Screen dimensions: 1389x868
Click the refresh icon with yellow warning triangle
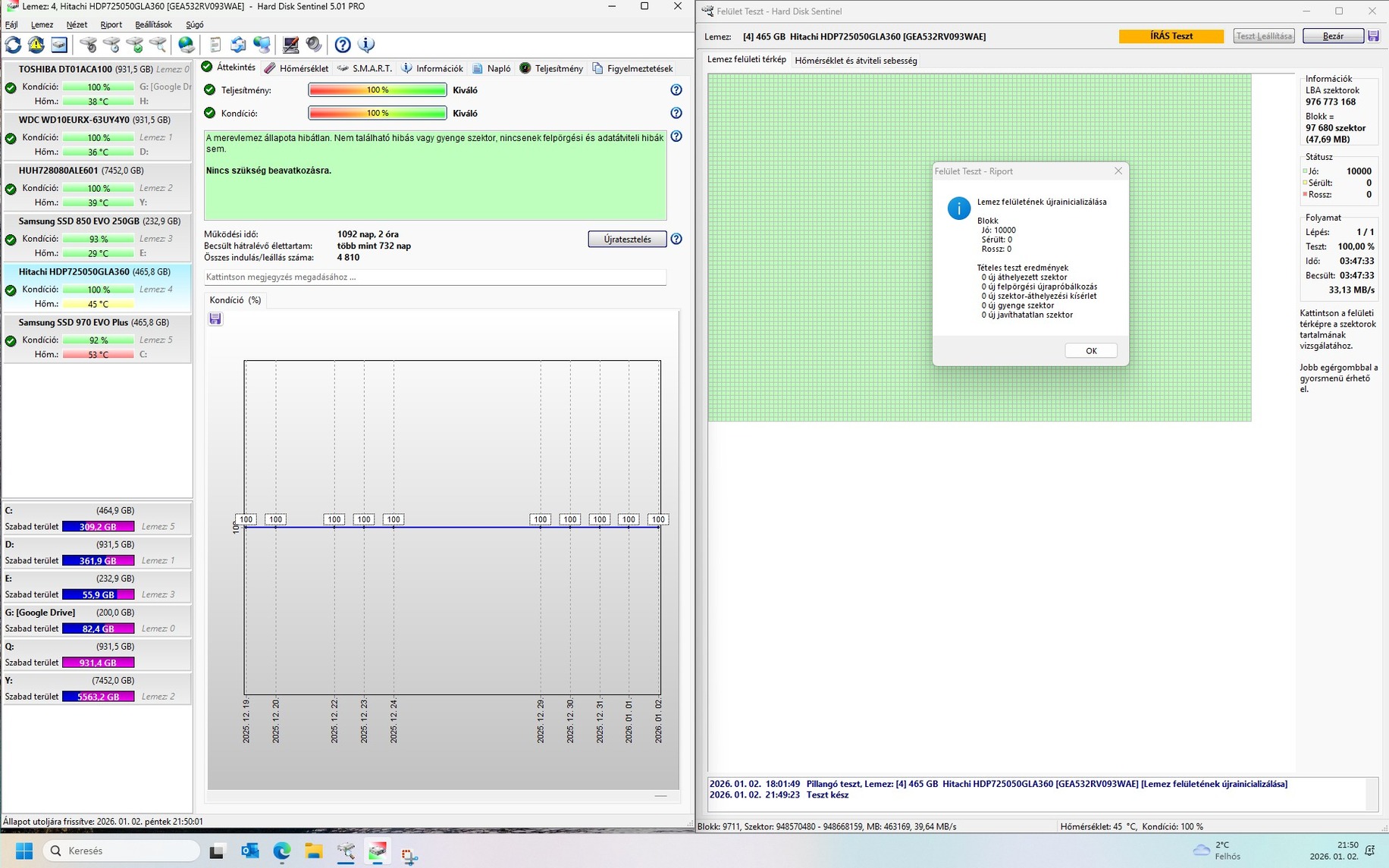pyautogui.click(x=36, y=45)
